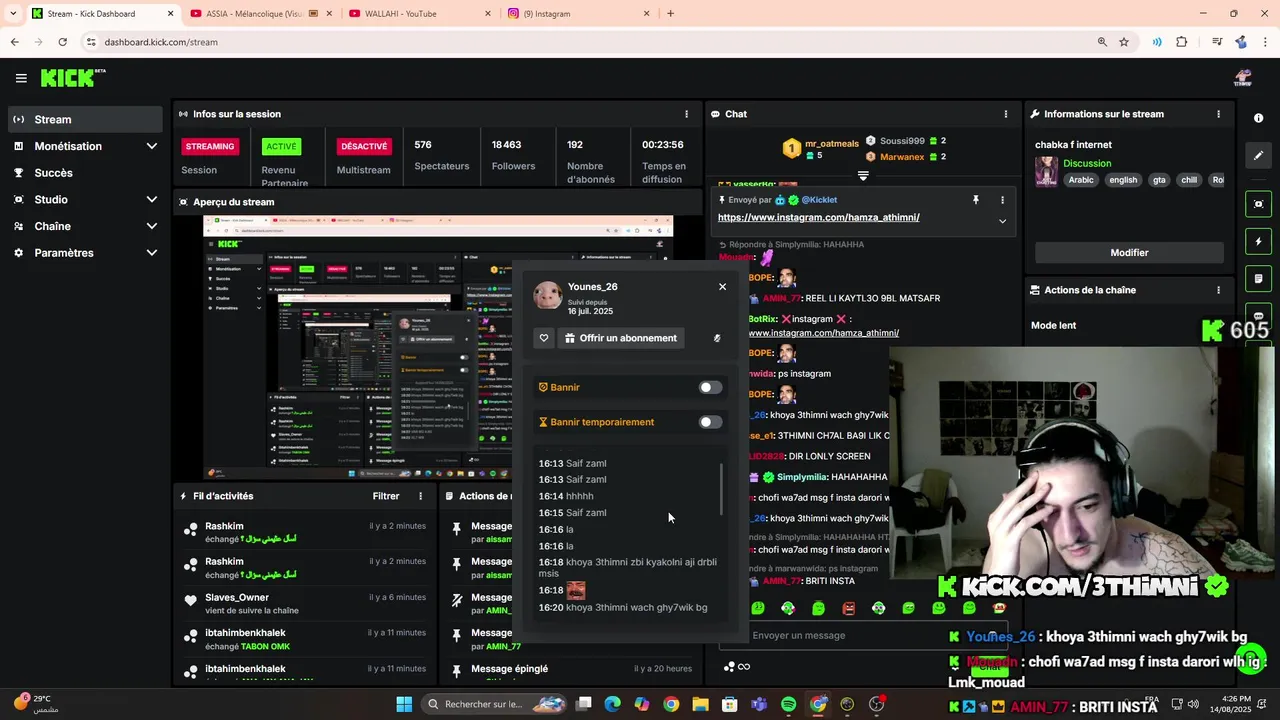Open the browser tab search dropdown
Screen dimensions: 1280x720
pos(13,14)
